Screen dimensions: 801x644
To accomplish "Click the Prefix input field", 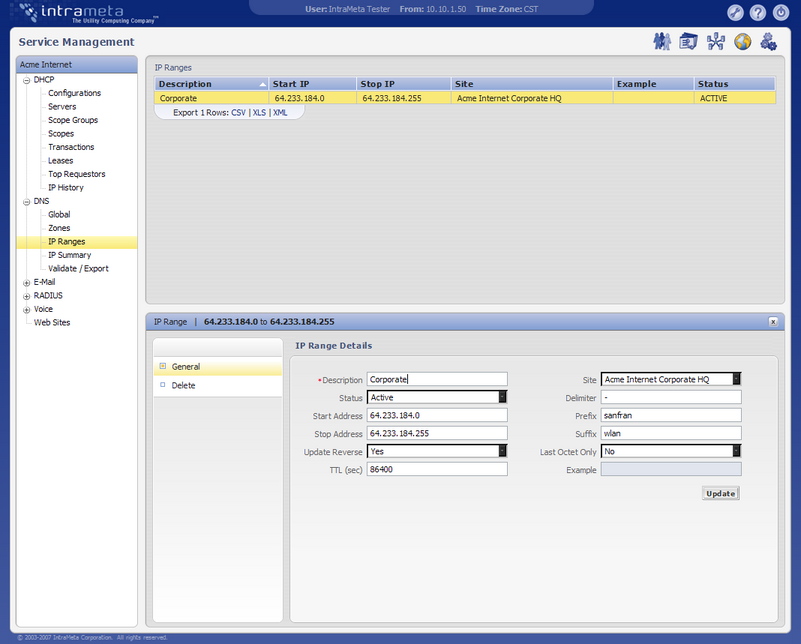I will [671, 415].
